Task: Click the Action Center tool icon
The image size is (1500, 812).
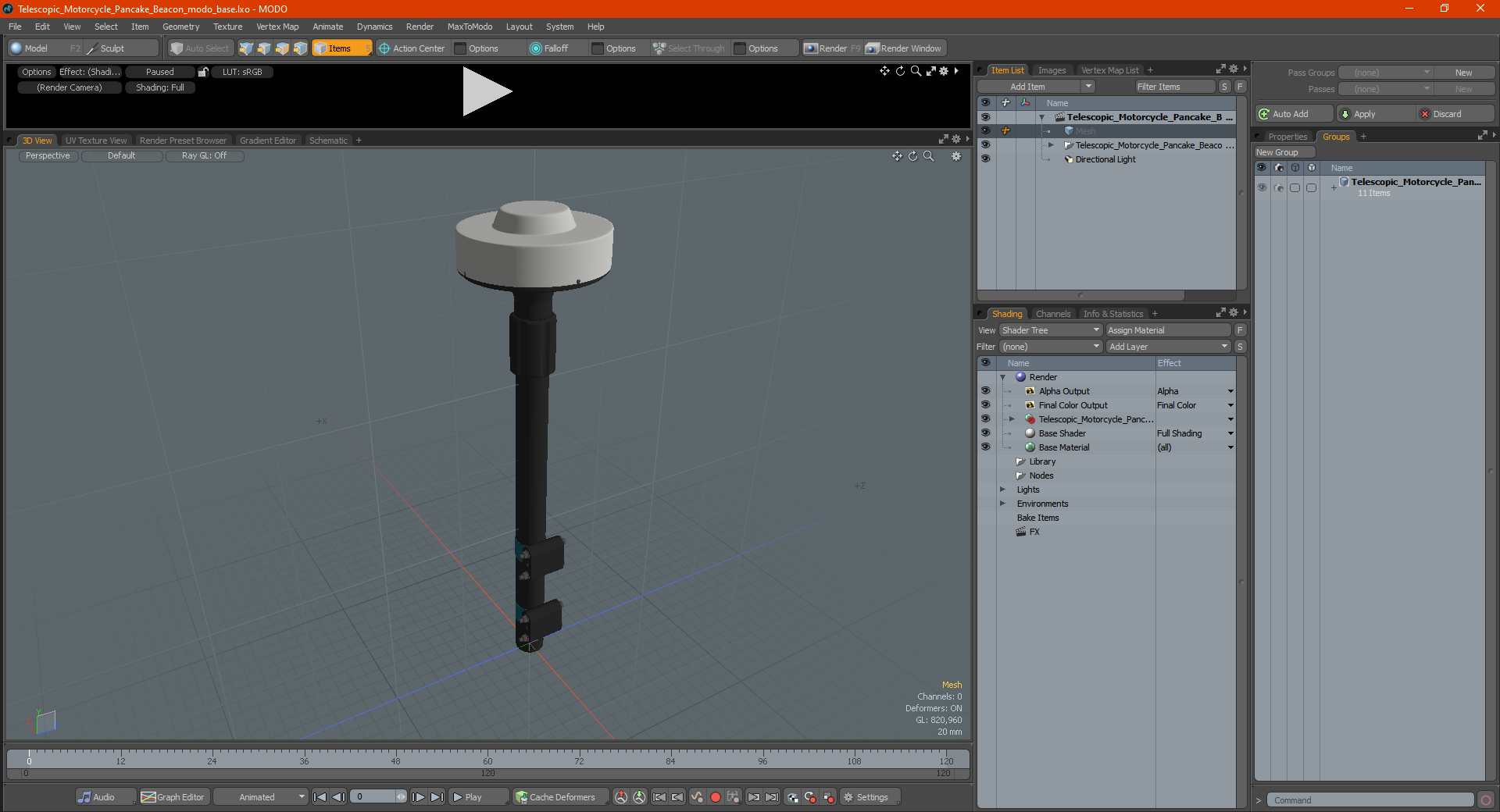Action: (384, 48)
